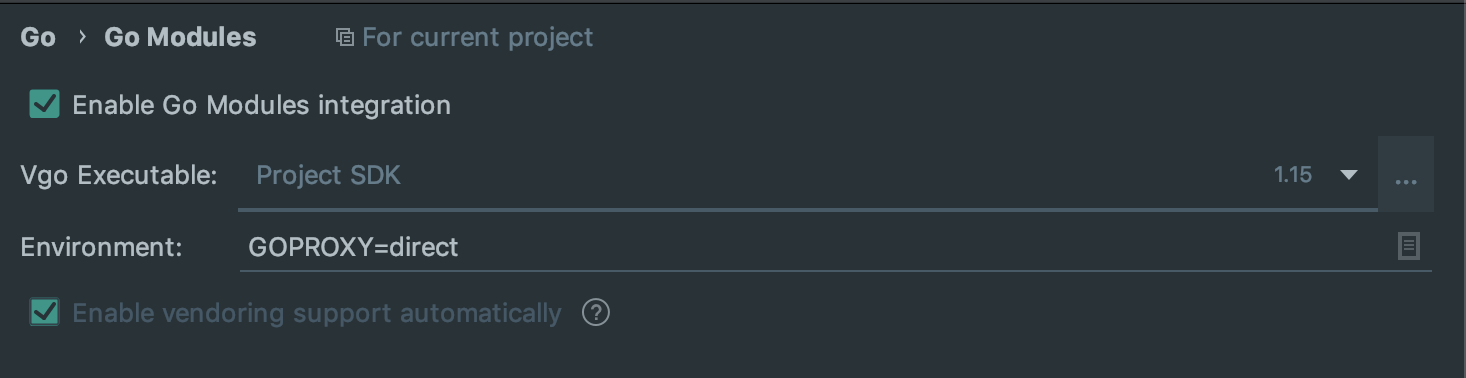1466x378 pixels.
Task: Toggle Enable Go Modules integration checkbox
Action: (x=45, y=104)
